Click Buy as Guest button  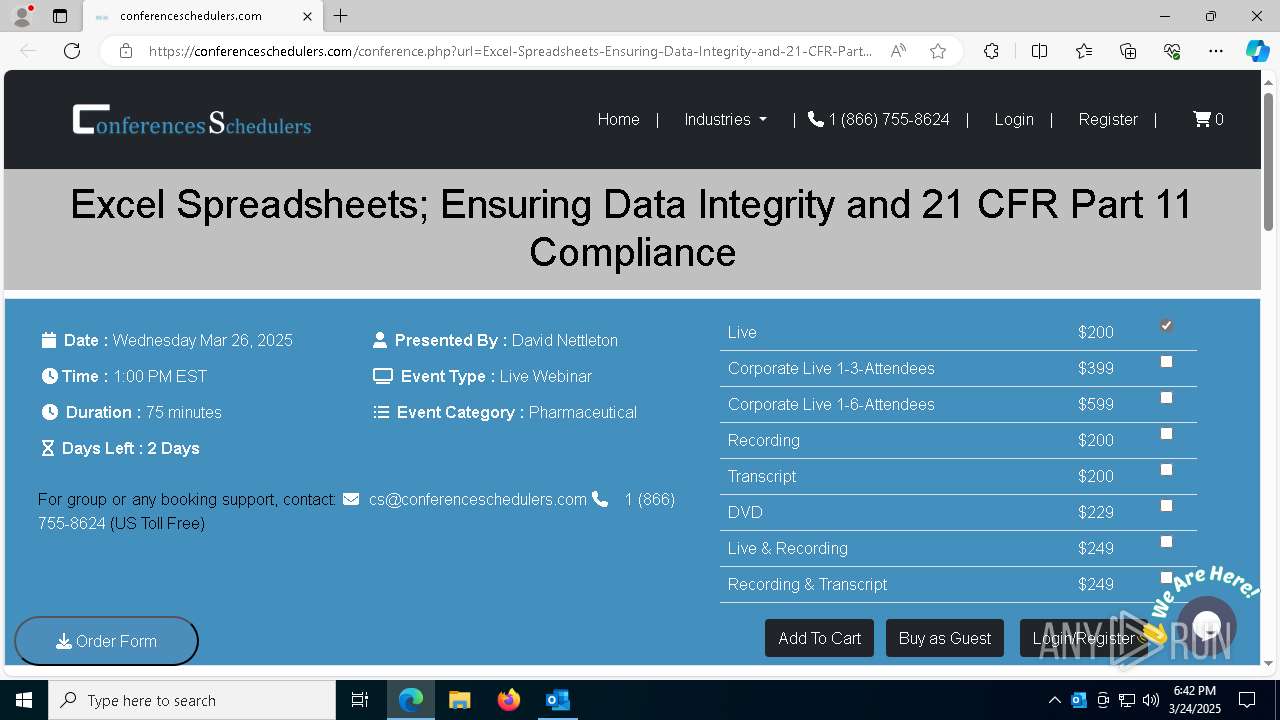pos(945,638)
